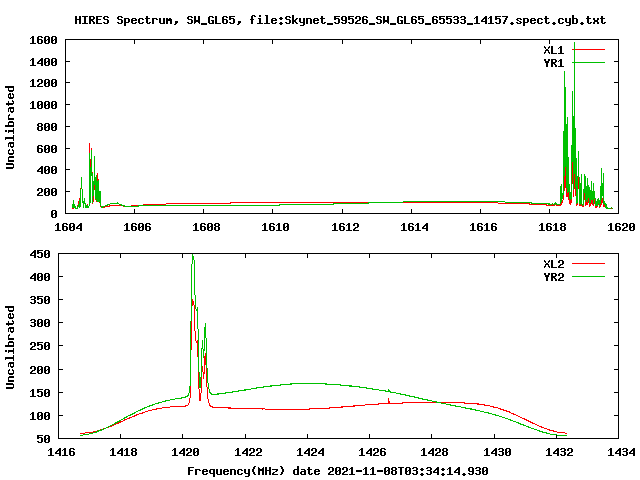Click the green YR2 legend line sample
This screenshot has width=640, height=480.
tap(589, 277)
